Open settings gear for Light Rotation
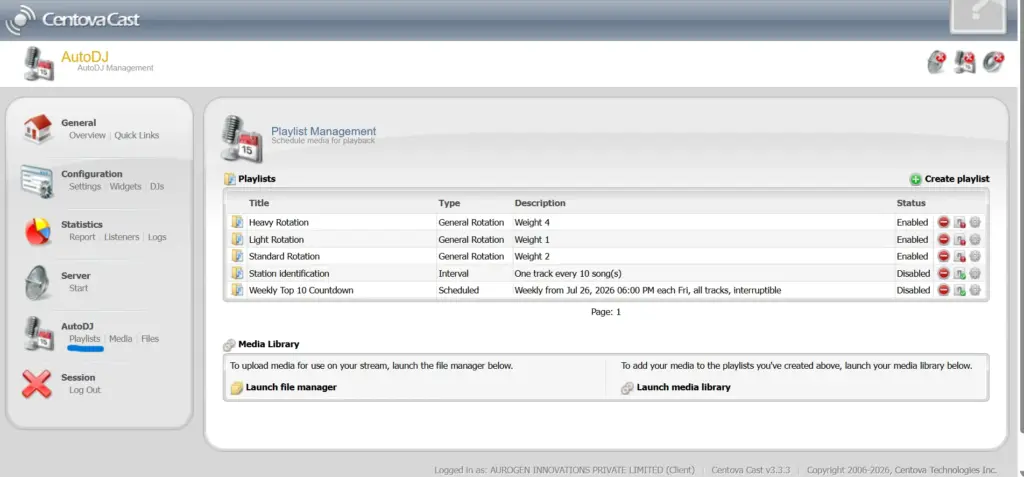This screenshot has height=477, width=1024. [x=975, y=240]
